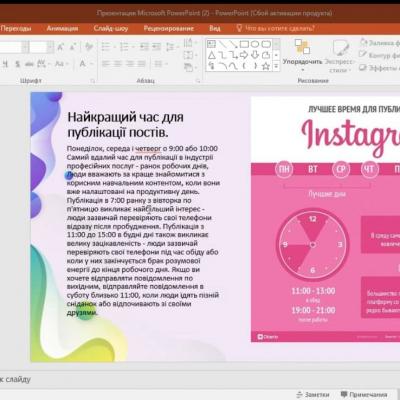Open the columns dropdown
This screenshot has width=400, height=400.
tap(160, 63)
